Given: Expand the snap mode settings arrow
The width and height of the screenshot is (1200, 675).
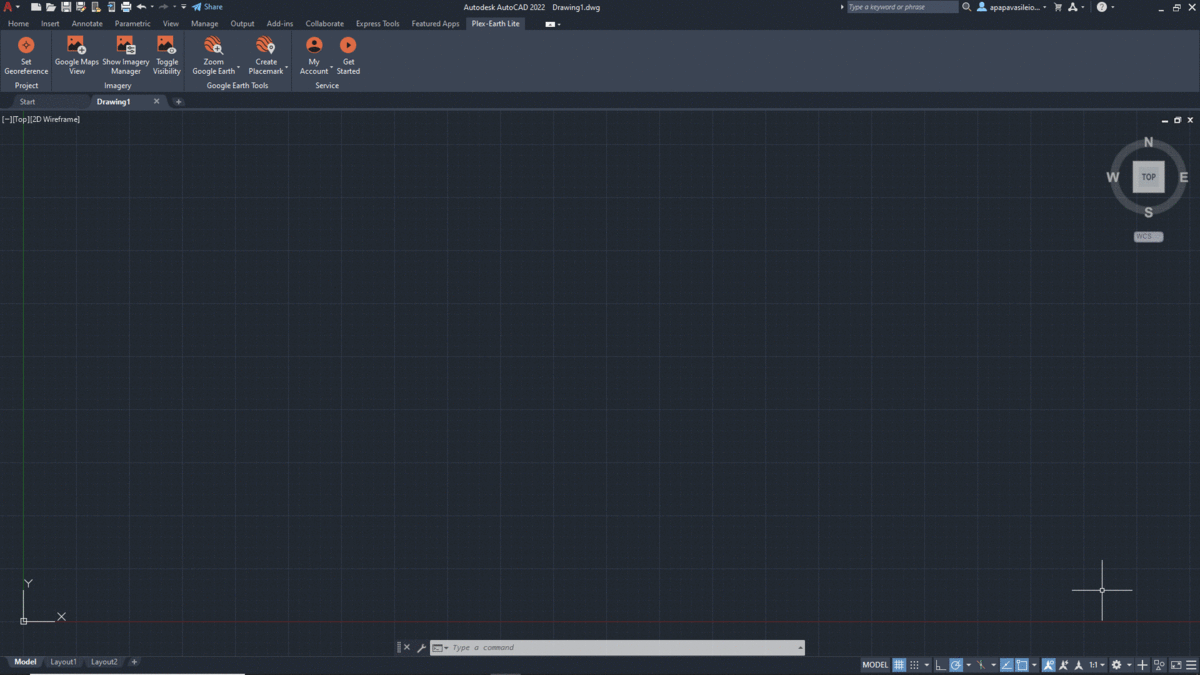Looking at the screenshot, I should [x=927, y=665].
